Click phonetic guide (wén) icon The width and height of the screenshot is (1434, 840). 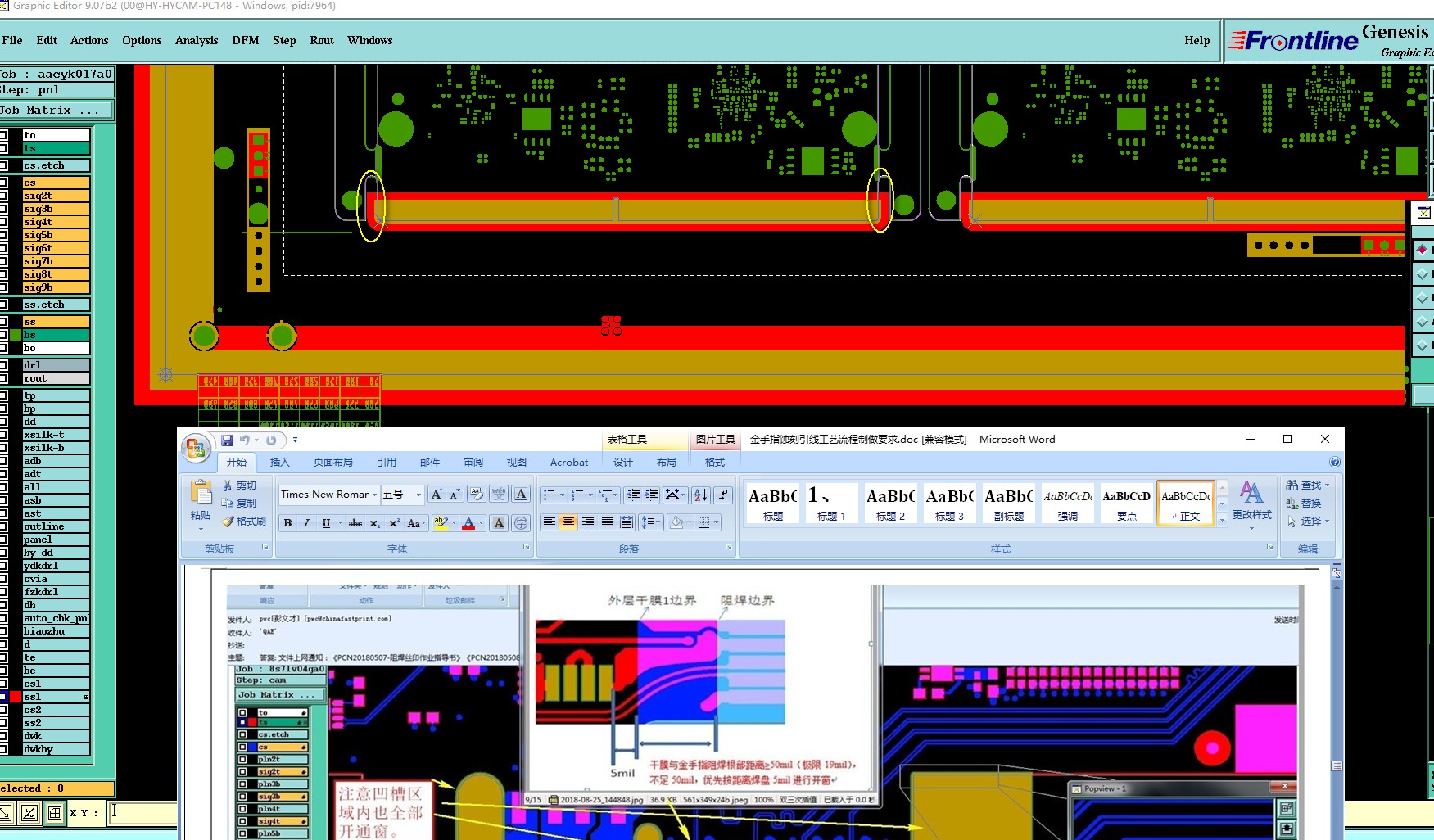click(x=499, y=495)
